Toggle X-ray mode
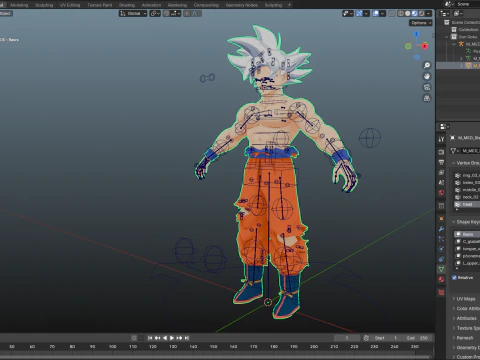 392,13
